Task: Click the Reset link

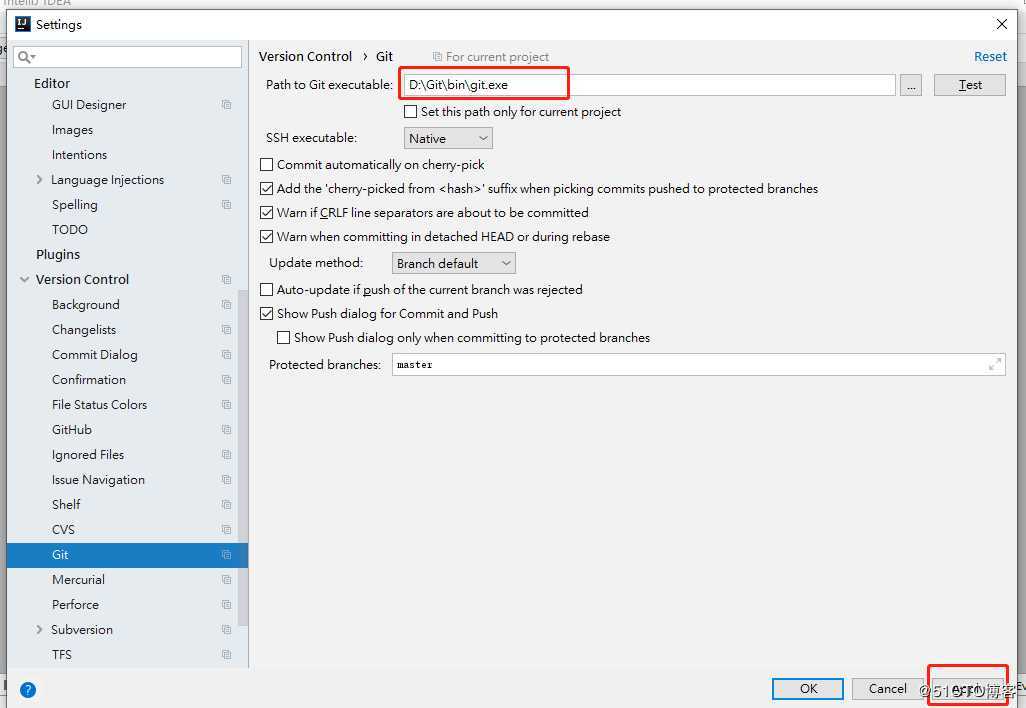Action: (x=990, y=57)
